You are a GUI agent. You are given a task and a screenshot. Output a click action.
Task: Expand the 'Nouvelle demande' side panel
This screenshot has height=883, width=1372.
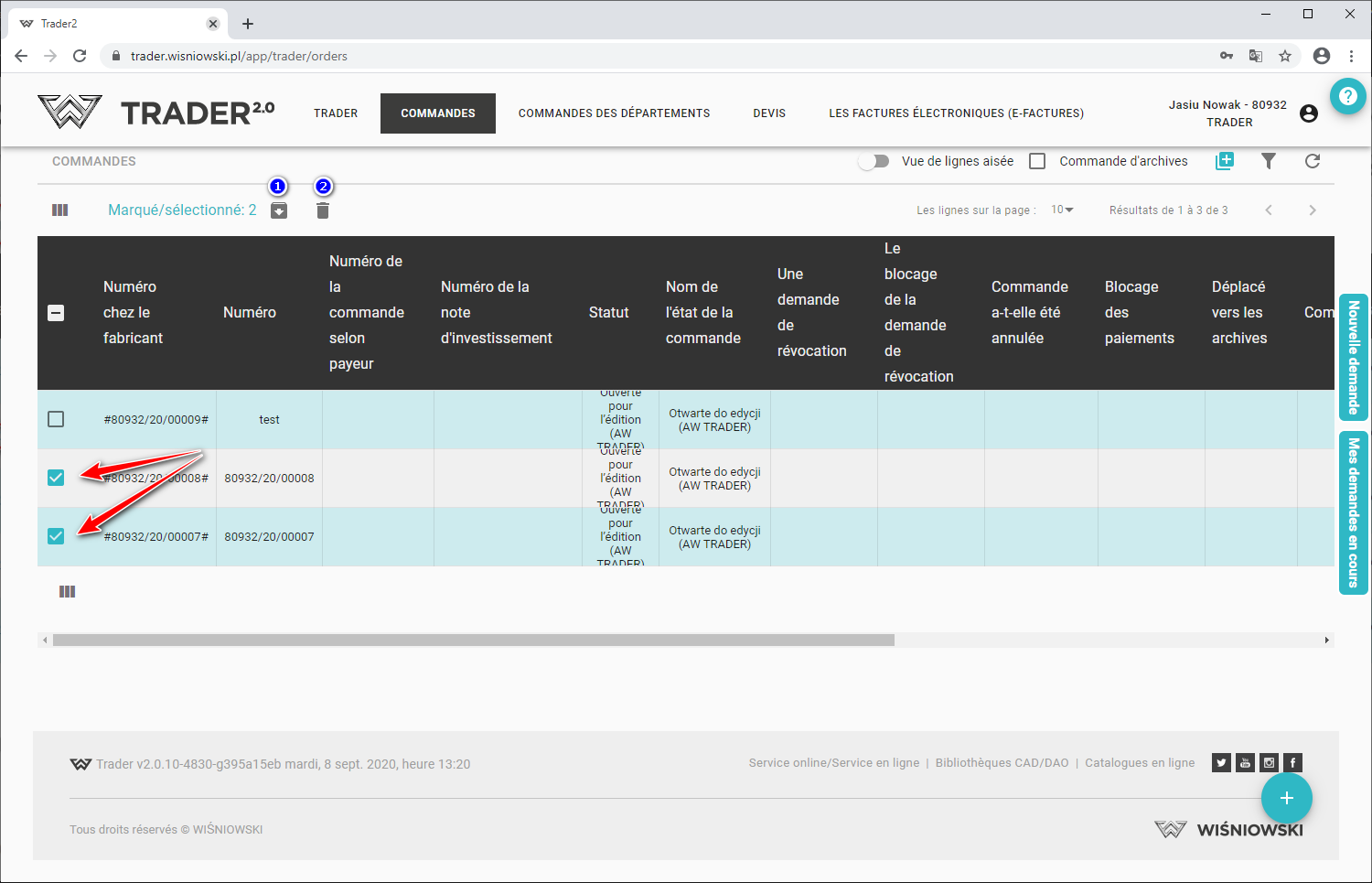click(x=1353, y=357)
